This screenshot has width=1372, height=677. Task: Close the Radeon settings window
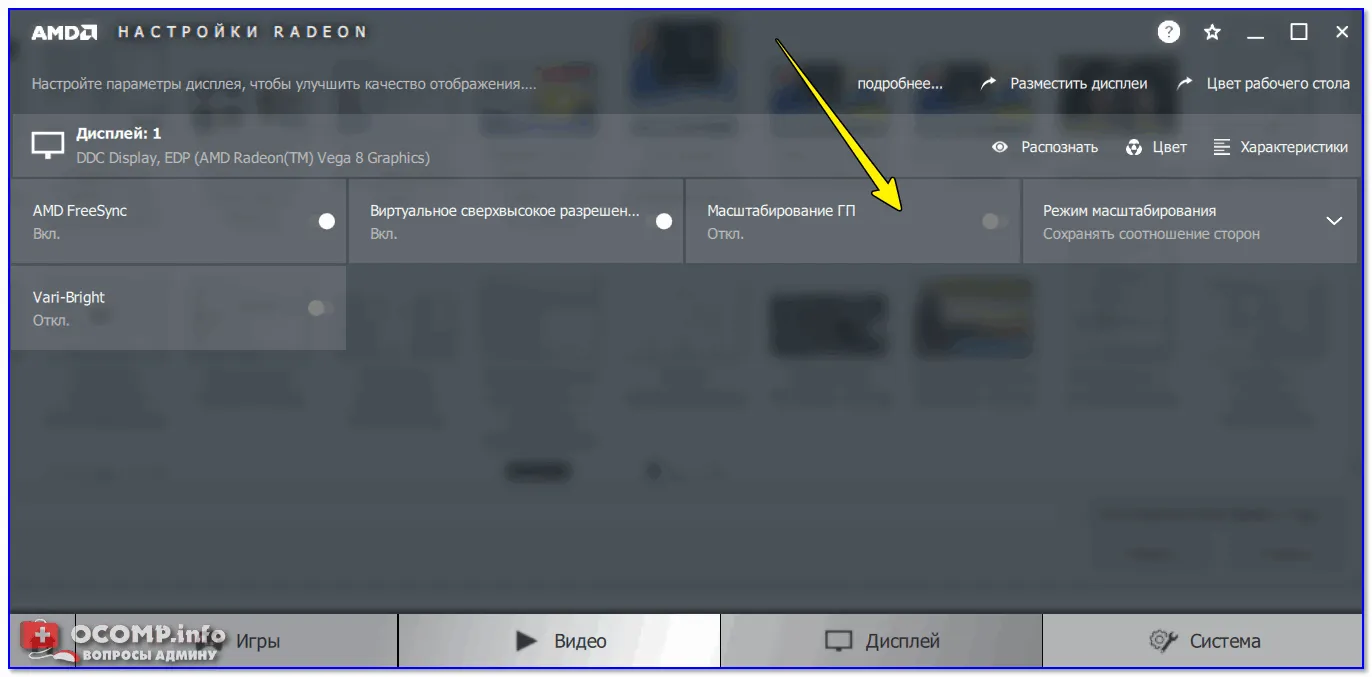click(1342, 32)
